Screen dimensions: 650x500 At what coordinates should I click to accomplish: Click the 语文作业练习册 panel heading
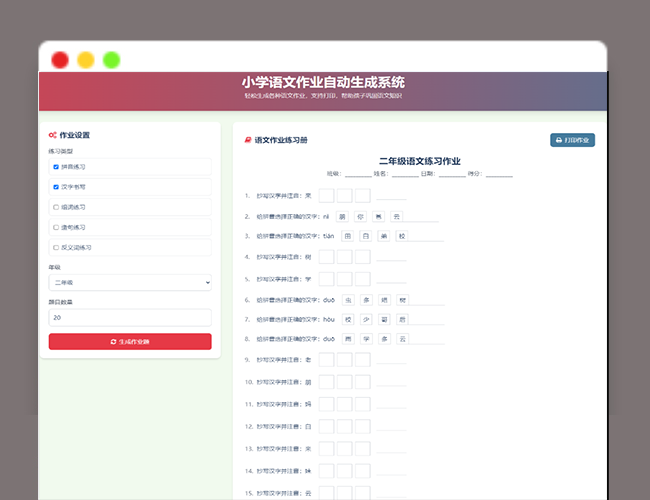281,140
